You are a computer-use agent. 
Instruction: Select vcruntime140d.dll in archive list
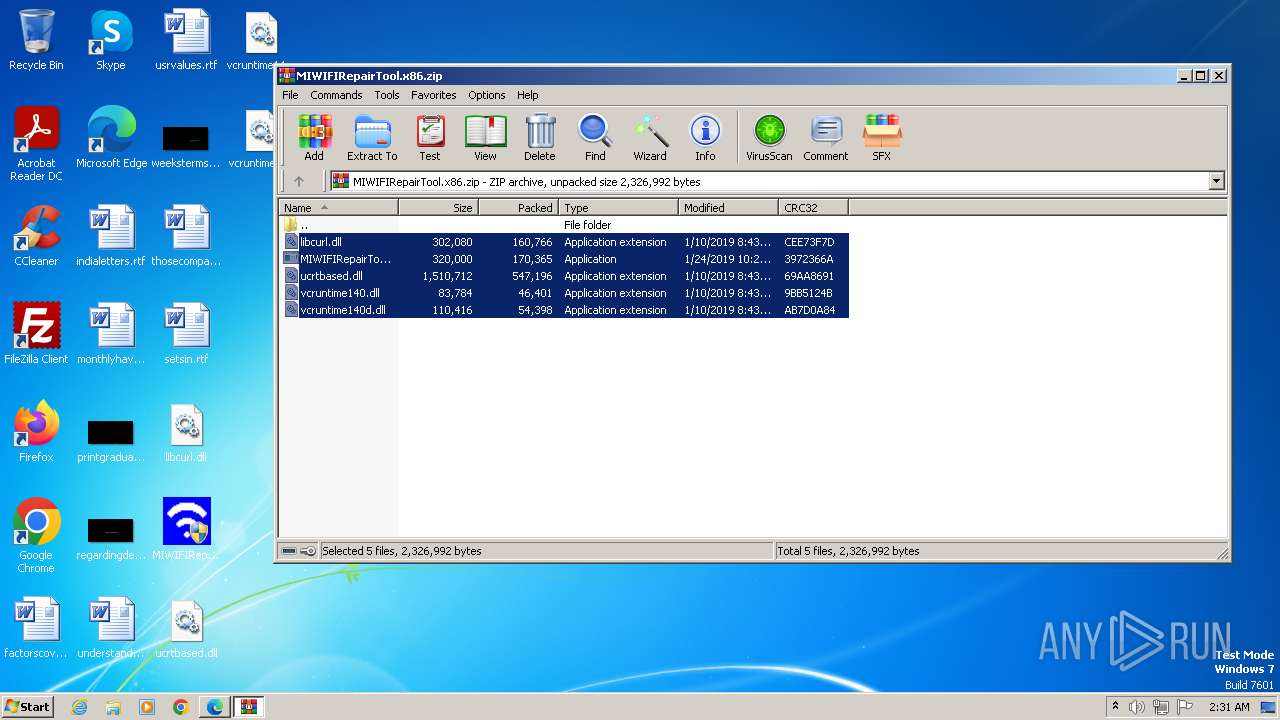click(565, 310)
